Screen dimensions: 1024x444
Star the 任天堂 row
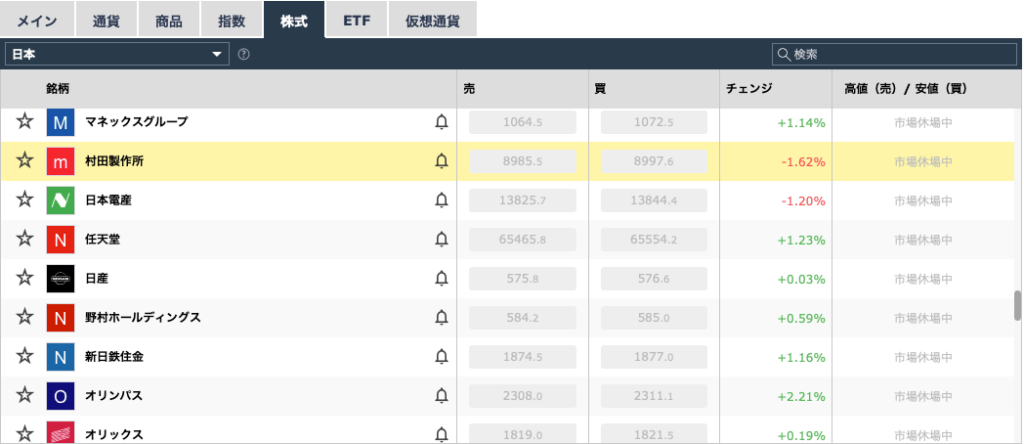coord(25,239)
